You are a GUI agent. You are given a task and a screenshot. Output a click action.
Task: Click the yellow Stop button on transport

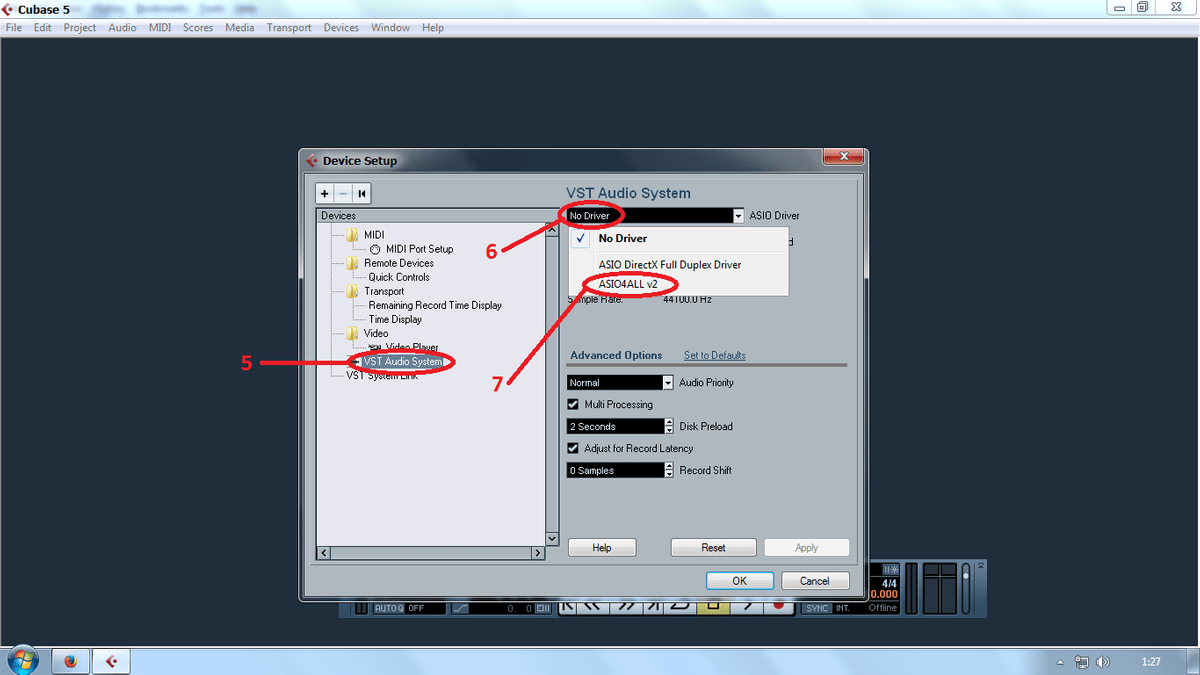coord(712,606)
